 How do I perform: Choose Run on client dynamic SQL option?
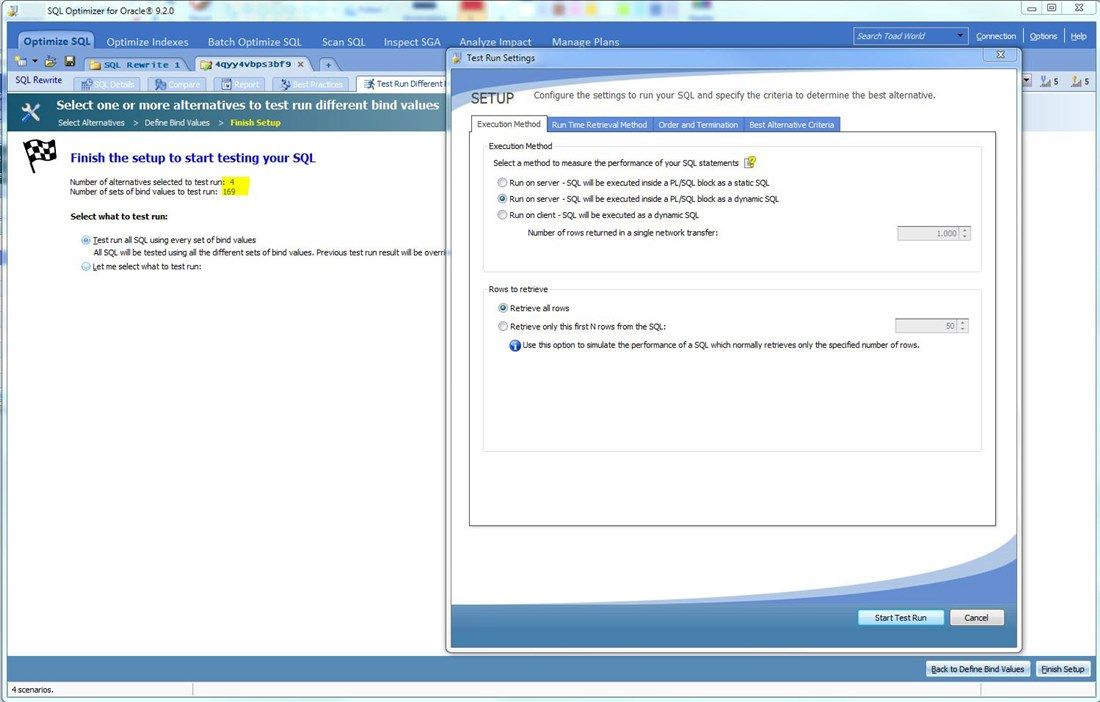coord(502,215)
